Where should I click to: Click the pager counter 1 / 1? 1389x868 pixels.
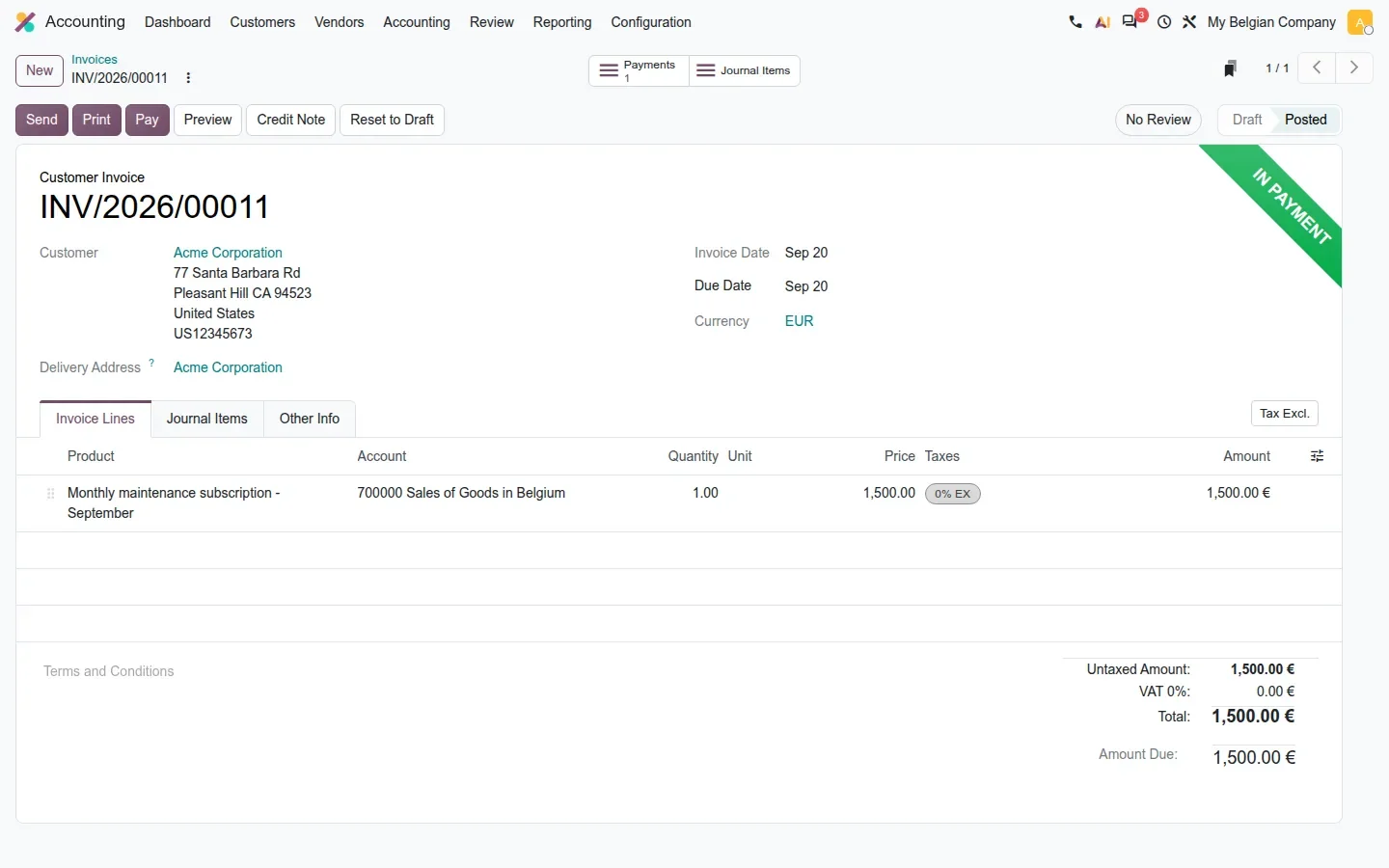coord(1277,68)
